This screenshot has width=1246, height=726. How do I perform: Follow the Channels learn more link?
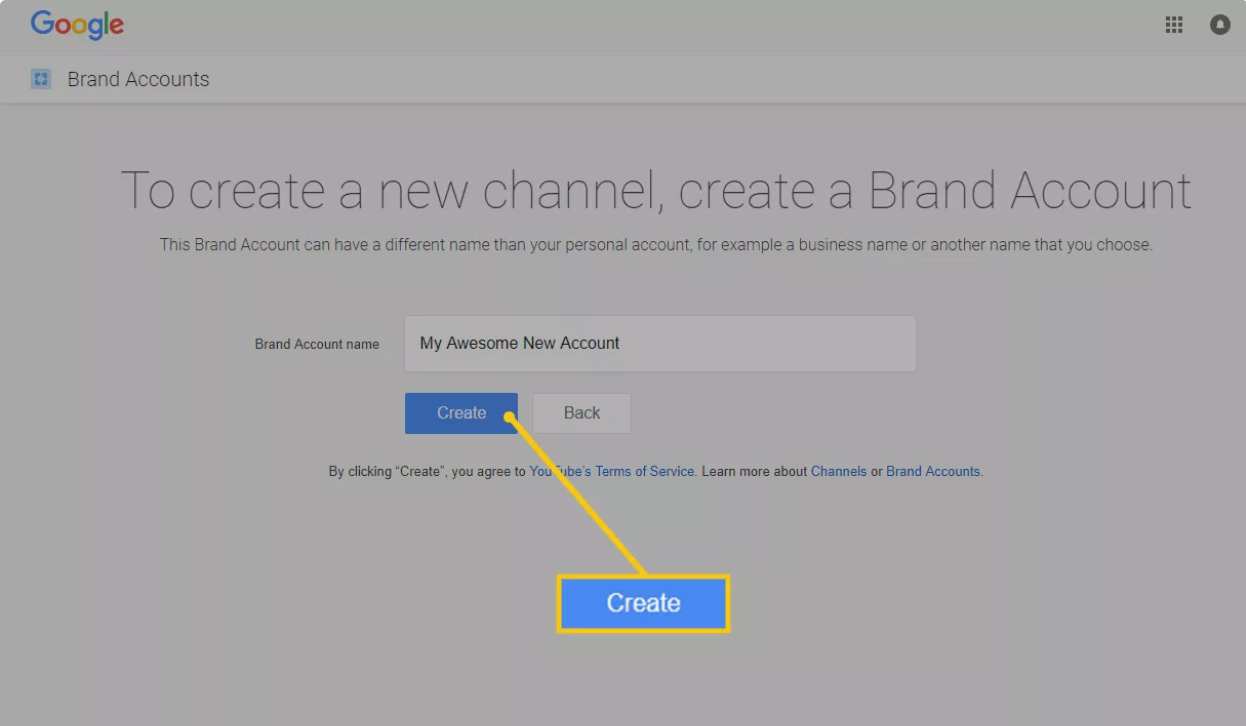tap(838, 471)
